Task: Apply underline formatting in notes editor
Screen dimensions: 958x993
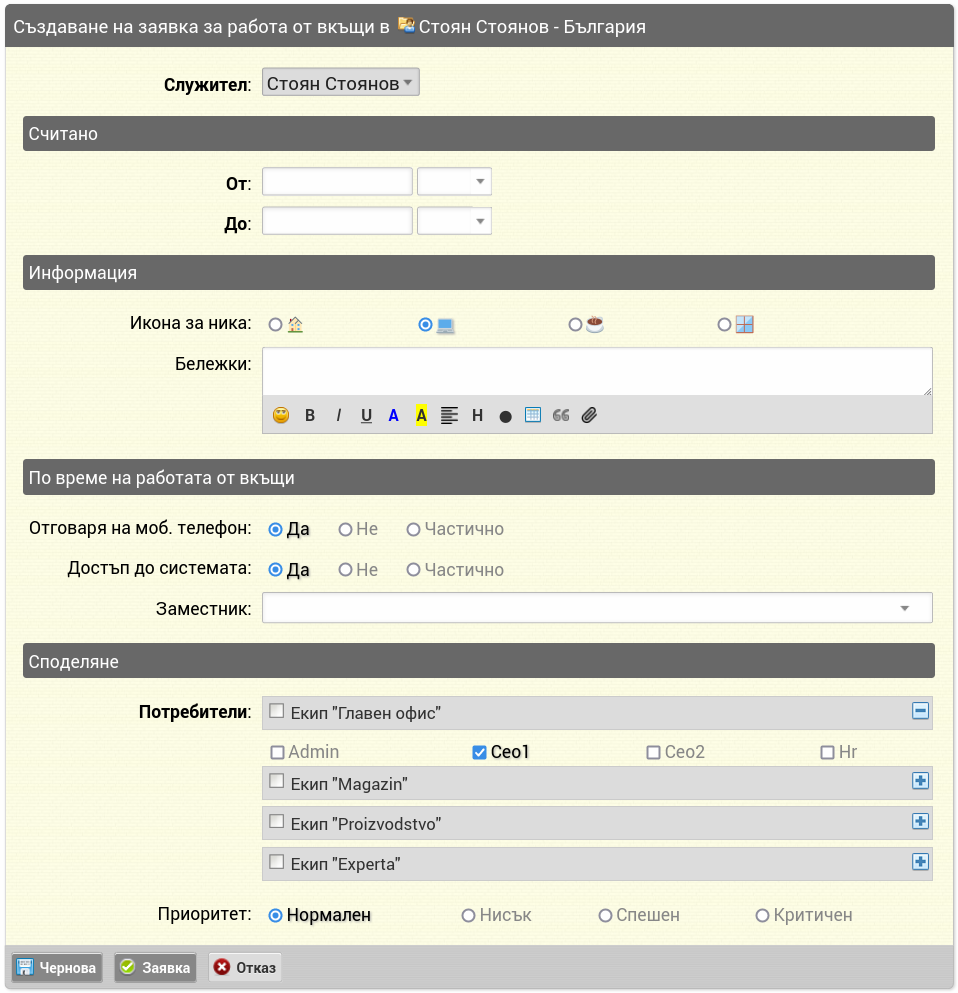Action: pyautogui.click(x=366, y=415)
